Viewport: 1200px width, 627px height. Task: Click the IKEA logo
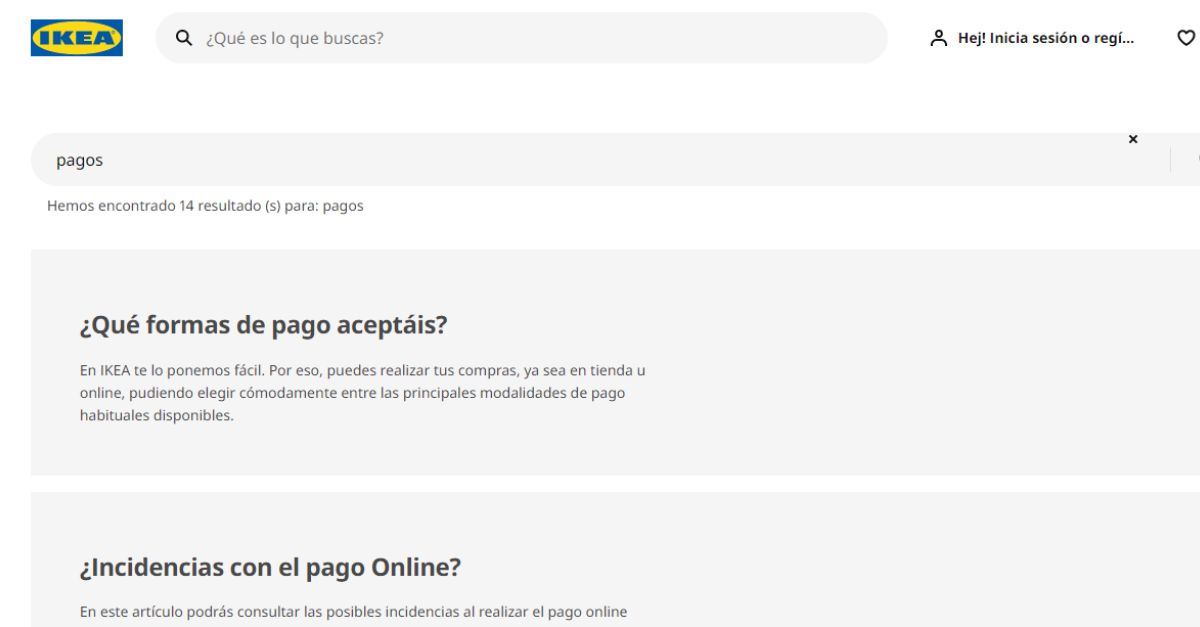click(77, 38)
